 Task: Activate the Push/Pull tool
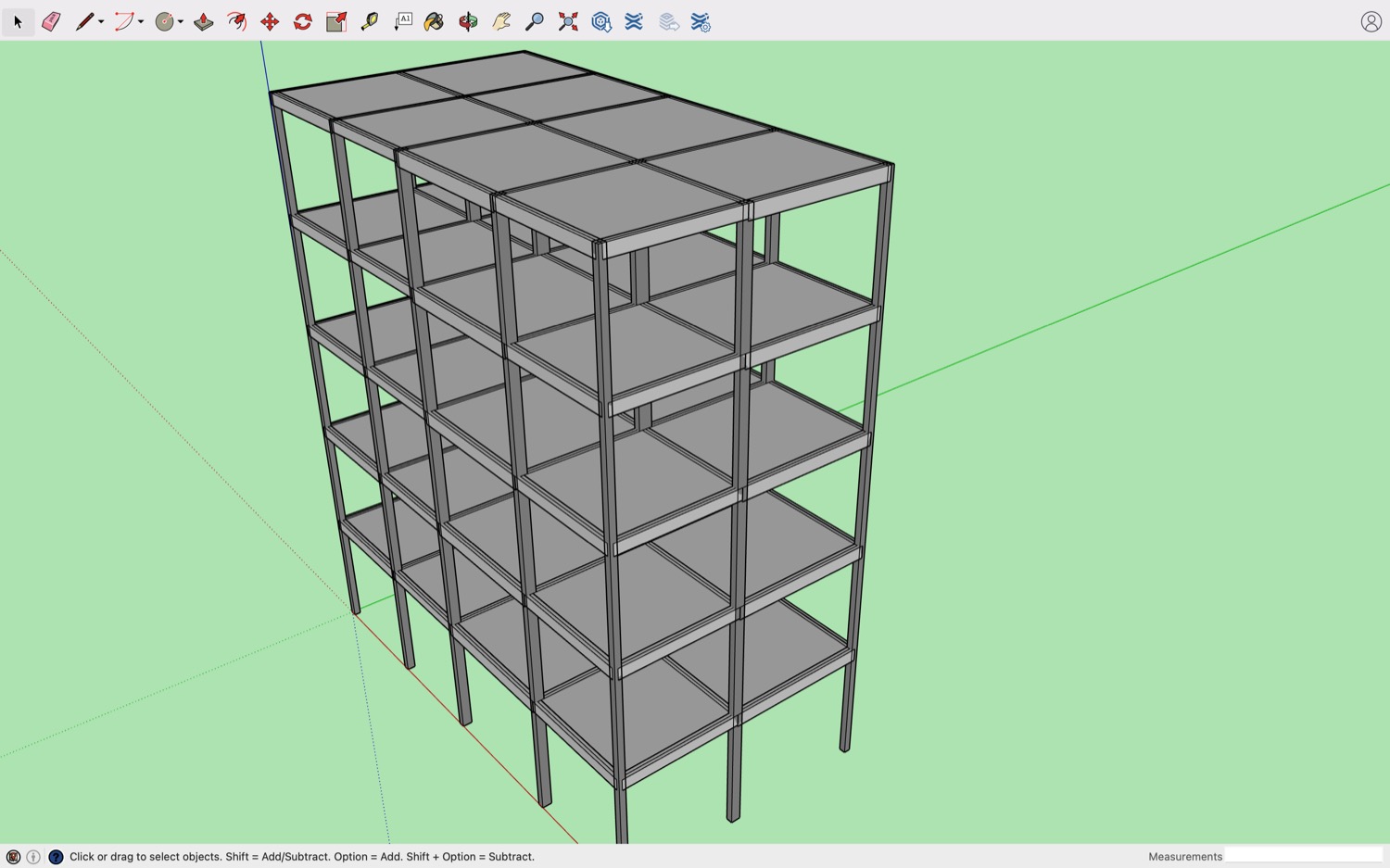point(204,21)
